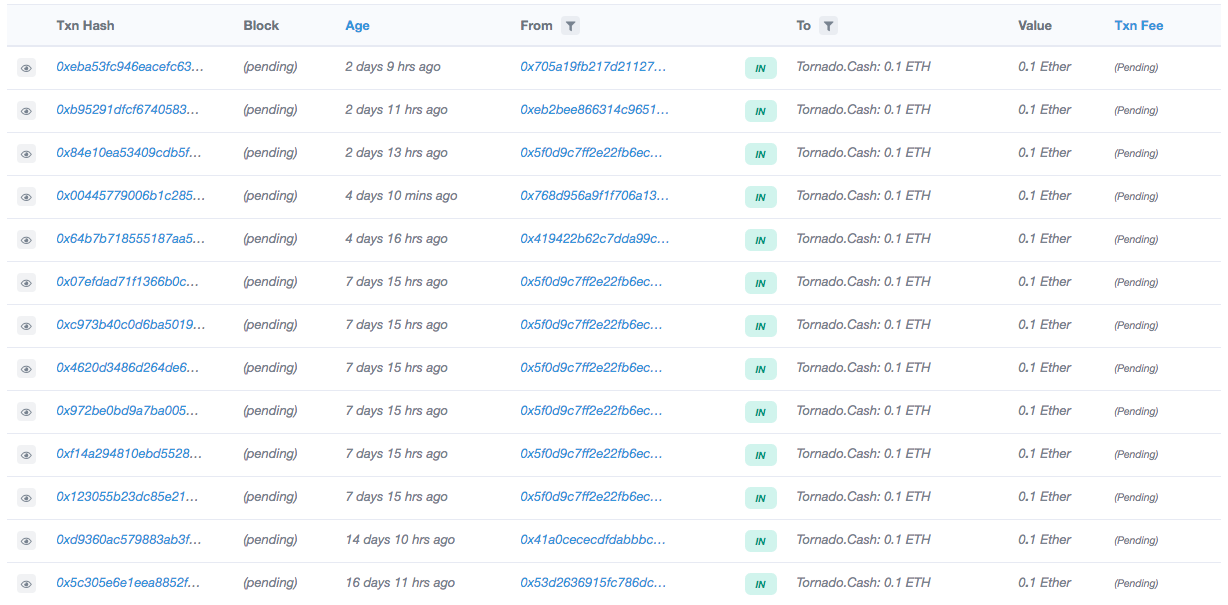The height and width of the screenshot is (605, 1228).
Task: Select eye icon beside transaction 0x972be0bd9a
Action: [x=26, y=412]
